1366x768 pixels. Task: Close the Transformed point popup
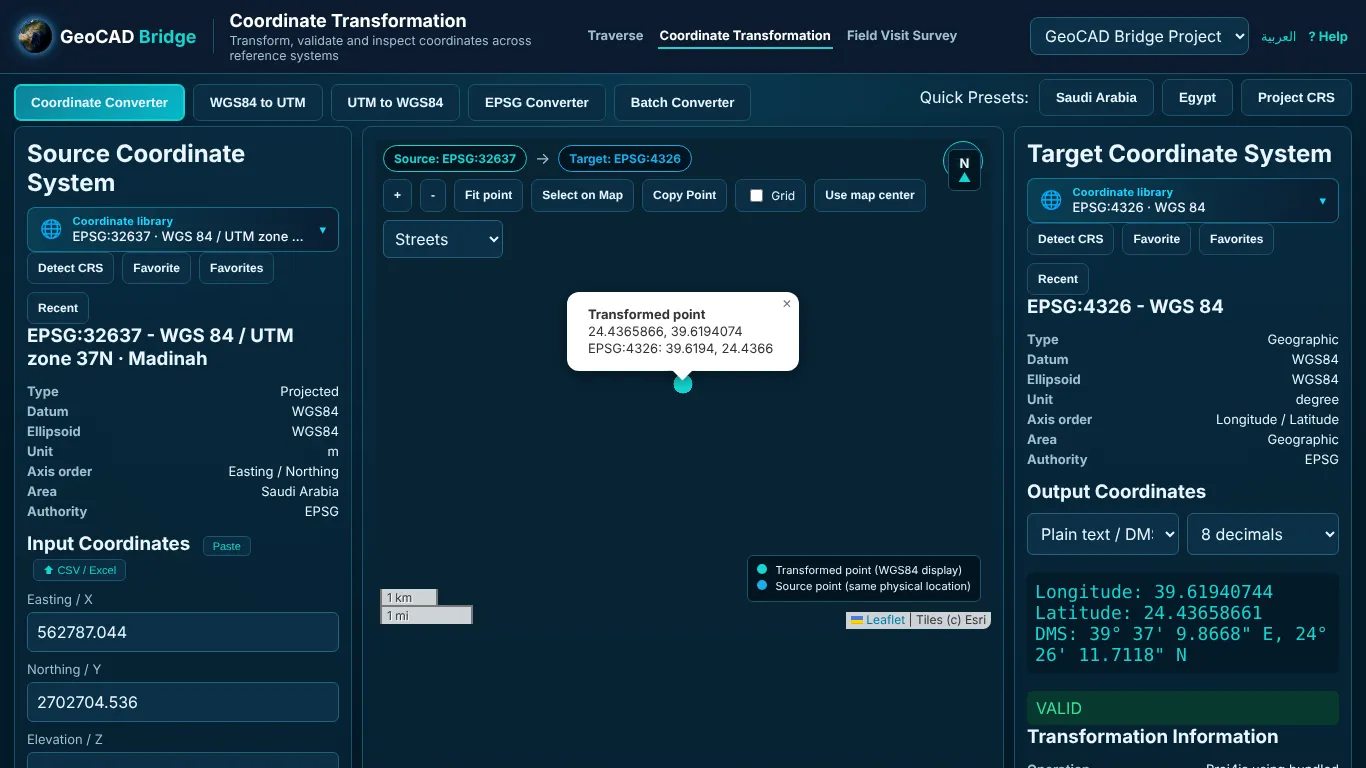(x=786, y=304)
